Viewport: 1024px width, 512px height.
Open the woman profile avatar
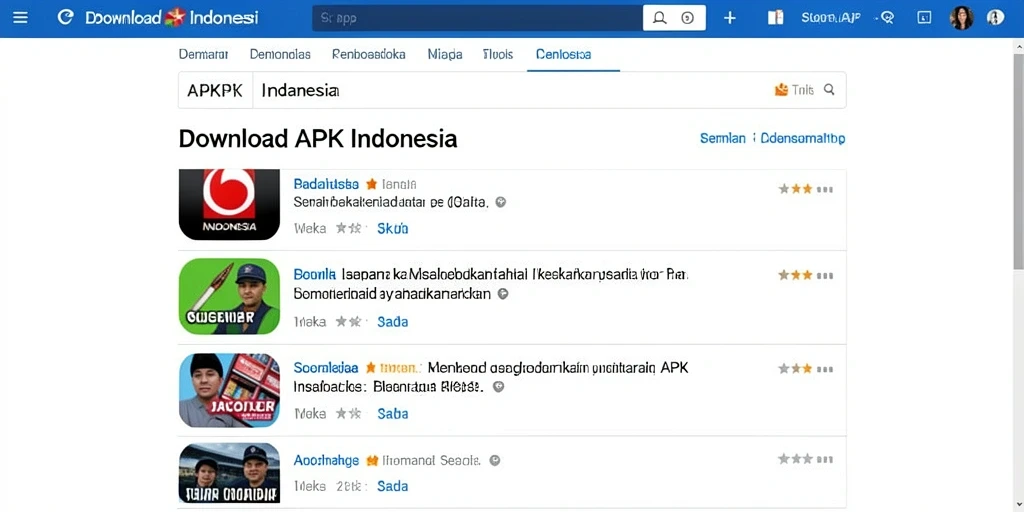(x=961, y=18)
